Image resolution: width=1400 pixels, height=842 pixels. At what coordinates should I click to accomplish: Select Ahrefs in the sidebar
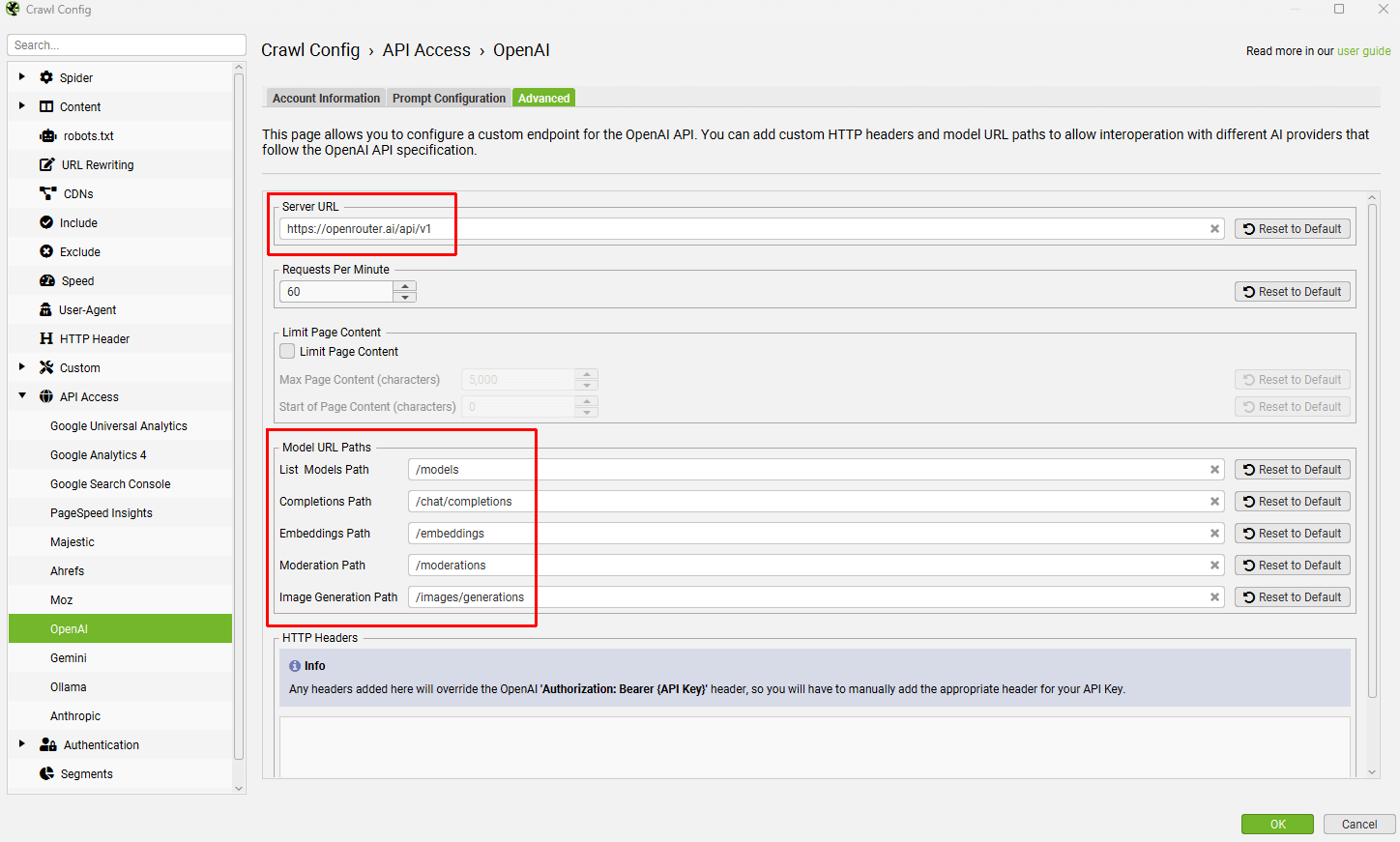[x=120, y=570]
